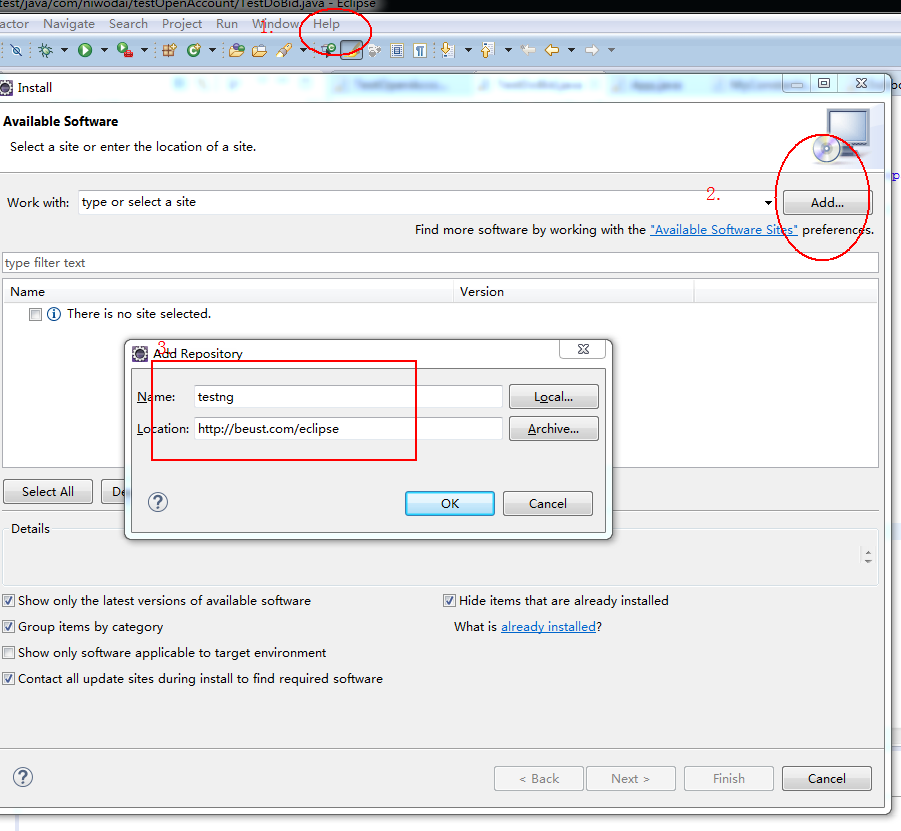901x831 pixels.
Task: Expand the Next Annotation dropdown arrow
Action: (468, 51)
